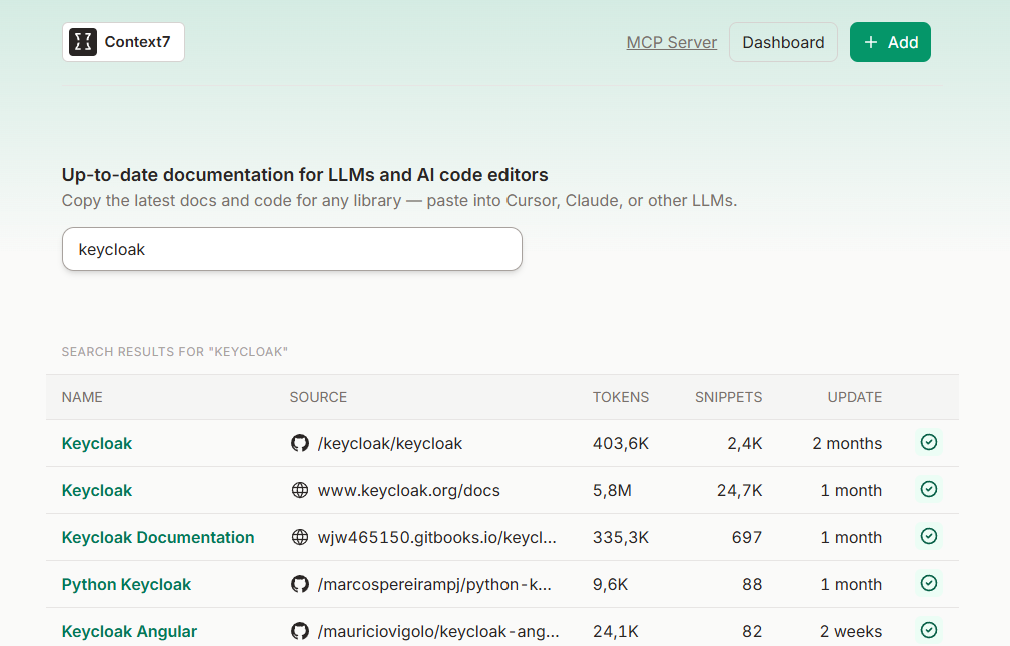Open the Keycloak library from /keycloak/keycloak
This screenshot has height=646, width=1010.
click(97, 443)
